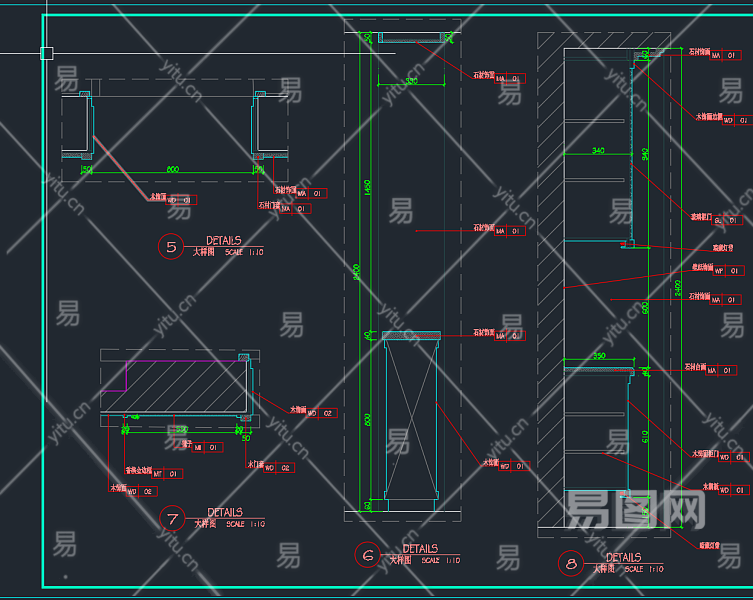Click the 350 dimension text in detail 8
This screenshot has width=753, height=600.
tap(599, 355)
